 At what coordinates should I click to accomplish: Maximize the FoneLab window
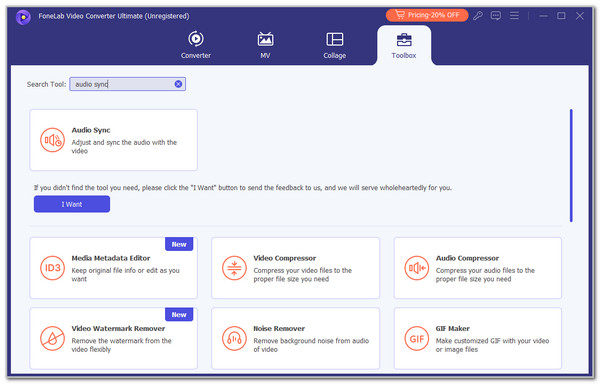[x=561, y=16]
